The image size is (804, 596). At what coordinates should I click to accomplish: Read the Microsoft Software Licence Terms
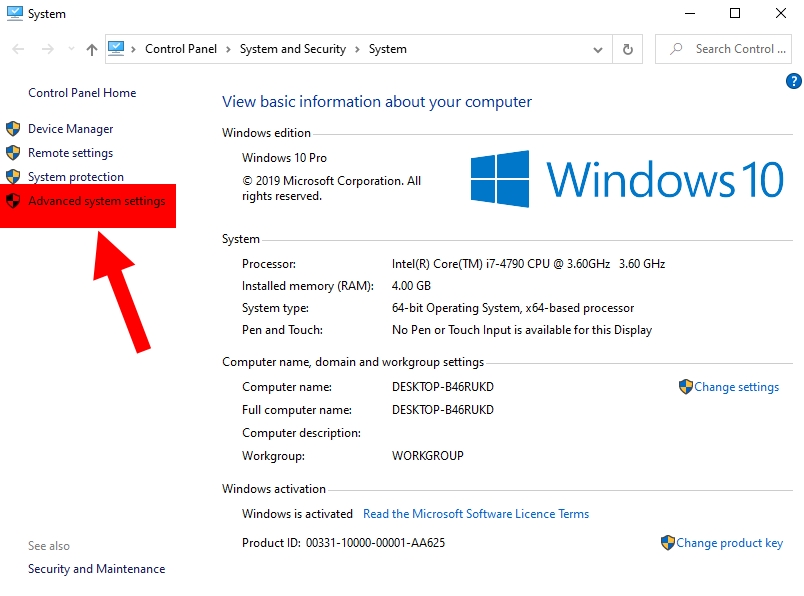click(476, 514)
